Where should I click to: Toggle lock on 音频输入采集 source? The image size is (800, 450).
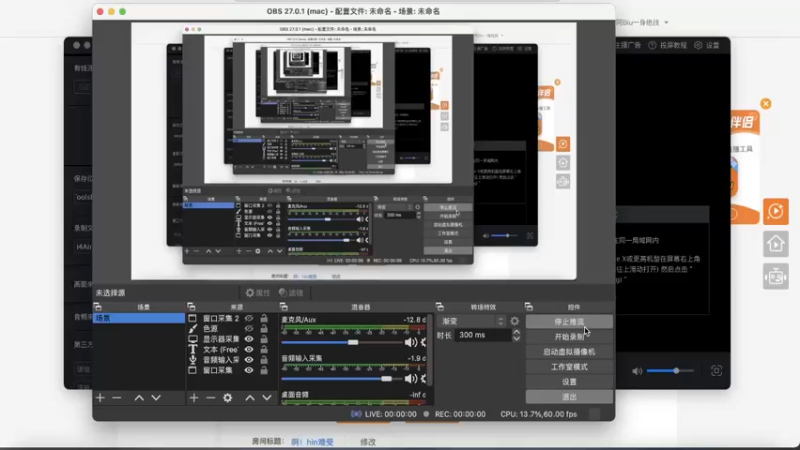264,360
